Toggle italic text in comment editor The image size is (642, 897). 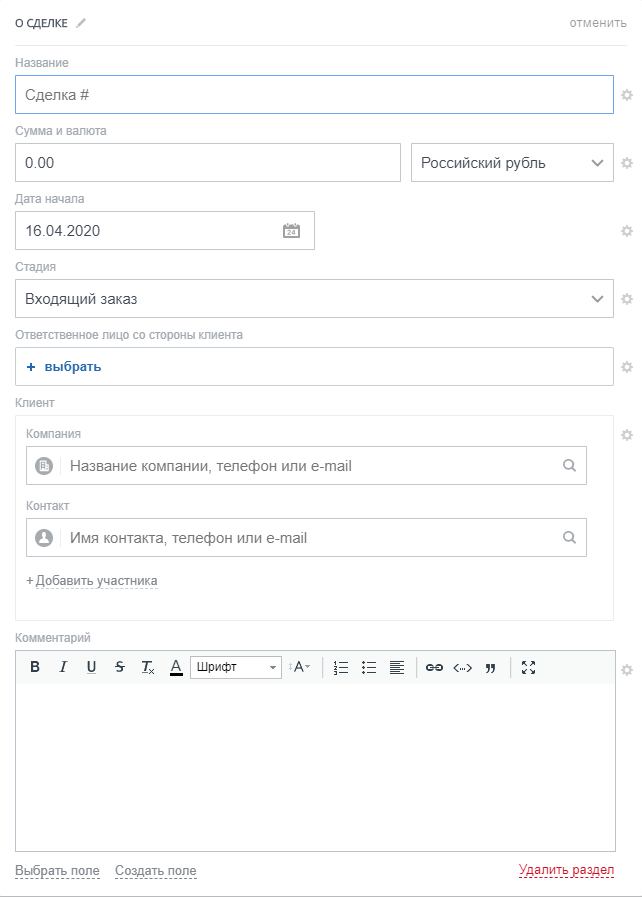(63, 668)
